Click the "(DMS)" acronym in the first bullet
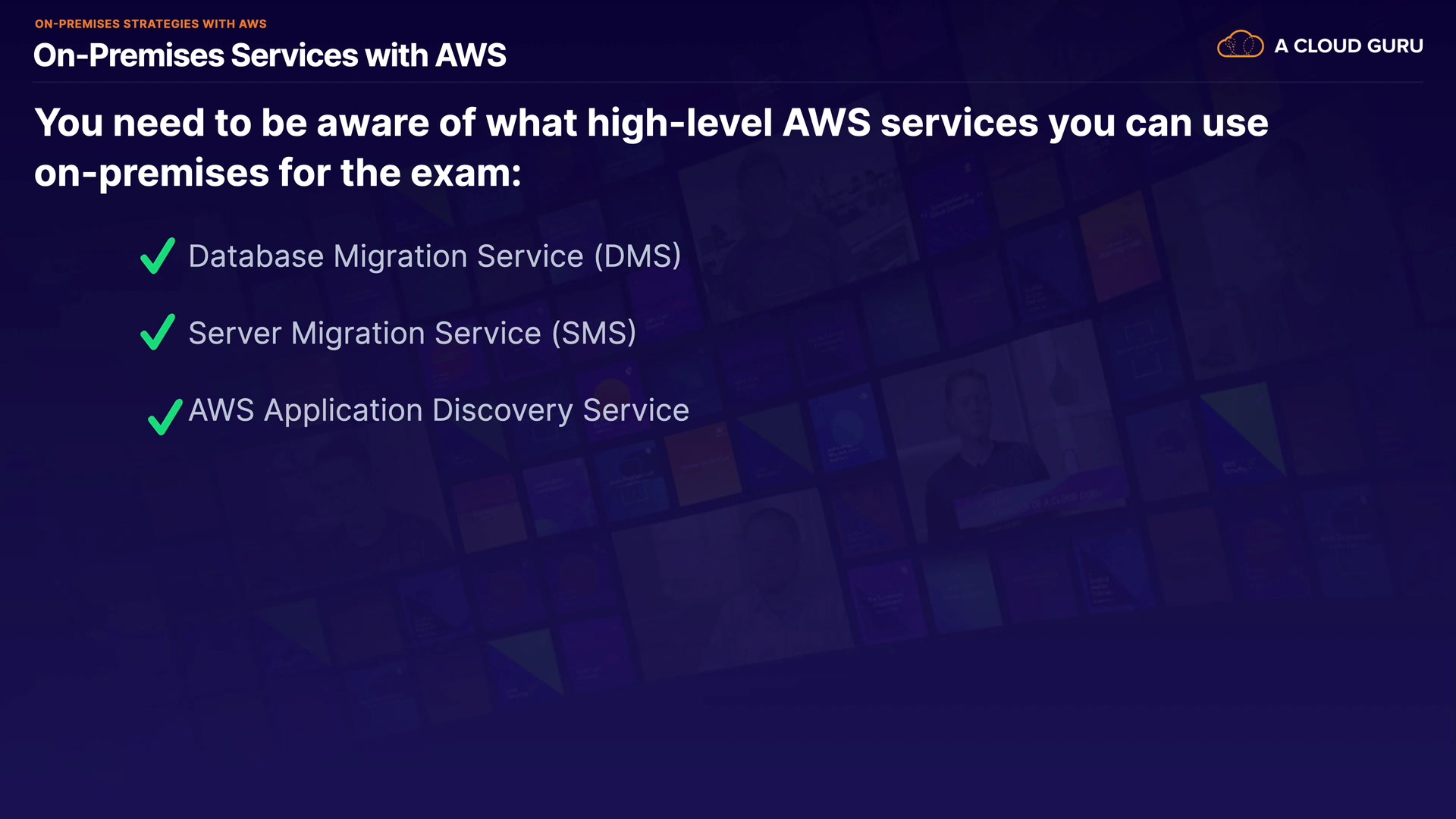 (x=637, y=256)
